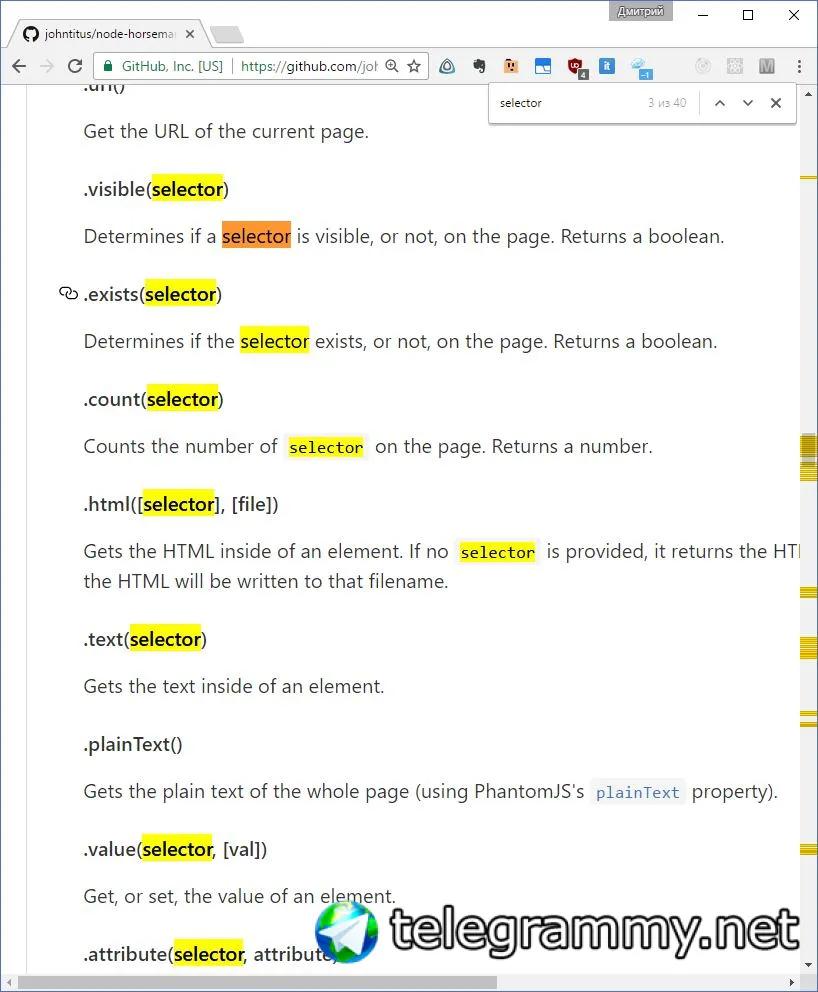Click the .visible(selector) heading
The width and height of the screenshot is (818, 992).
[156, 189]
